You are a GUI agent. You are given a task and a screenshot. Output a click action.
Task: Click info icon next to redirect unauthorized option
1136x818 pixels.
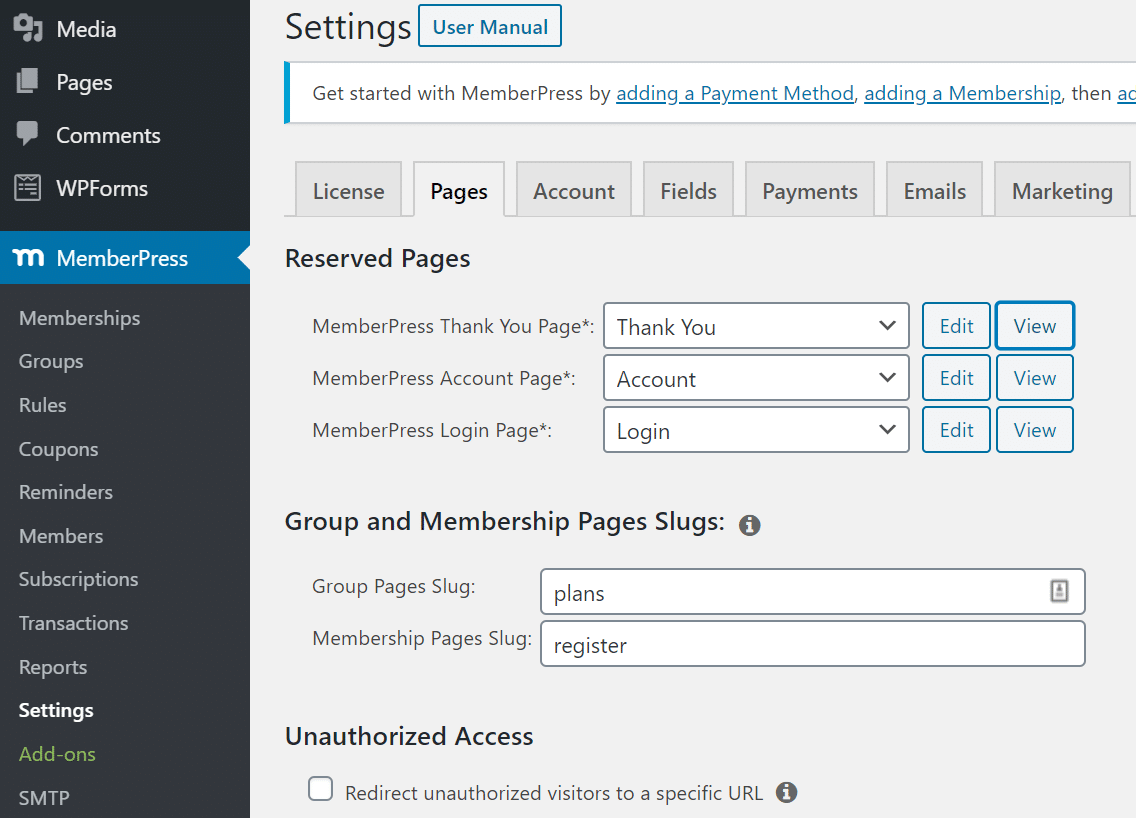click(787, 792)
